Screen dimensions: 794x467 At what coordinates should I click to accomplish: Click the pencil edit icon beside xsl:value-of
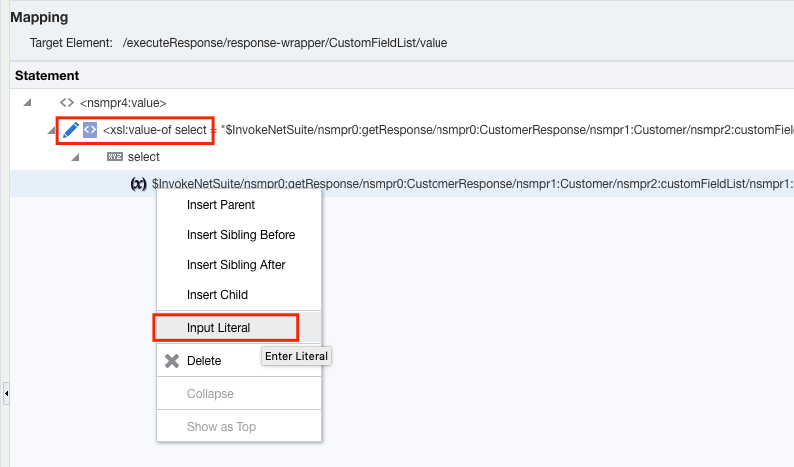pyautogui.click(x=71, y=130)
